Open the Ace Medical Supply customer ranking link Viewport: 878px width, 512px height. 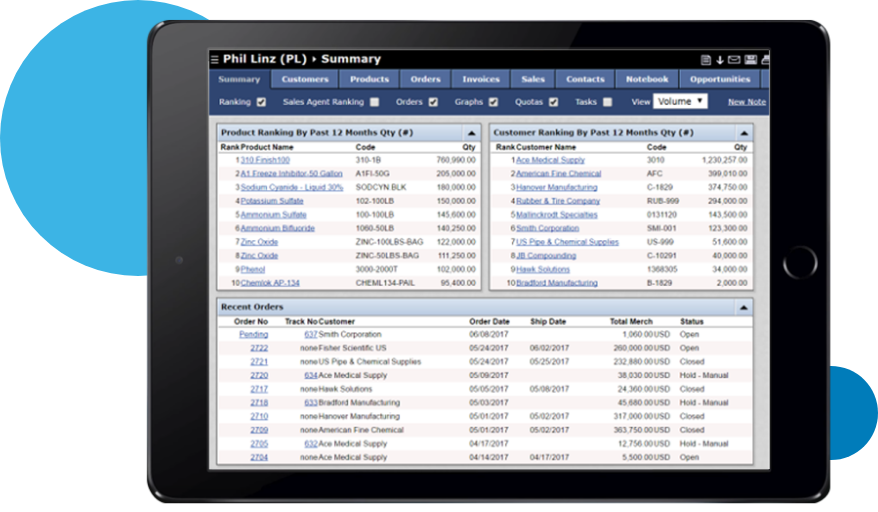550,160
